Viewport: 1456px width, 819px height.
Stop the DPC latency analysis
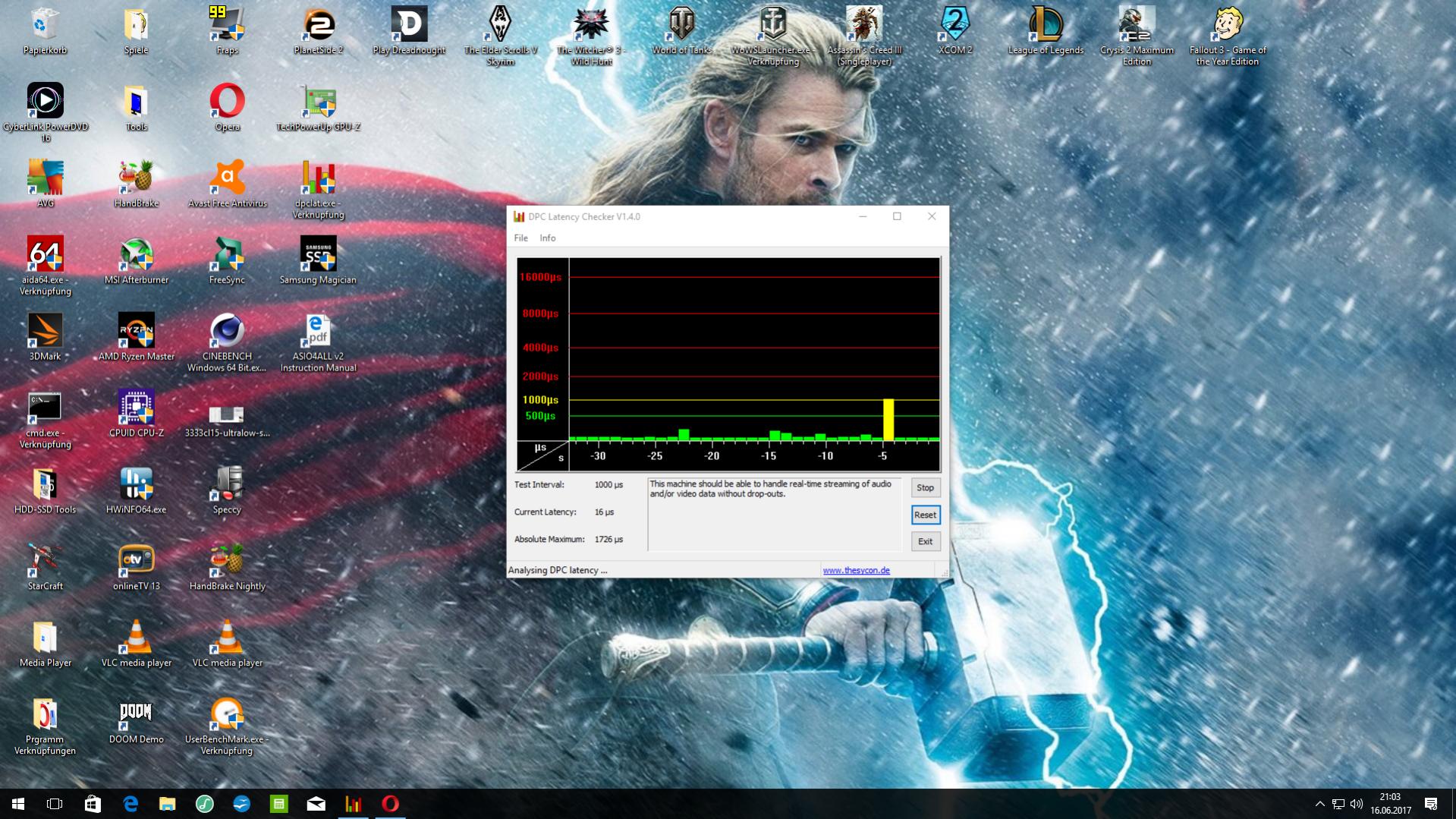pyautogui.click(x=925, y=488)
